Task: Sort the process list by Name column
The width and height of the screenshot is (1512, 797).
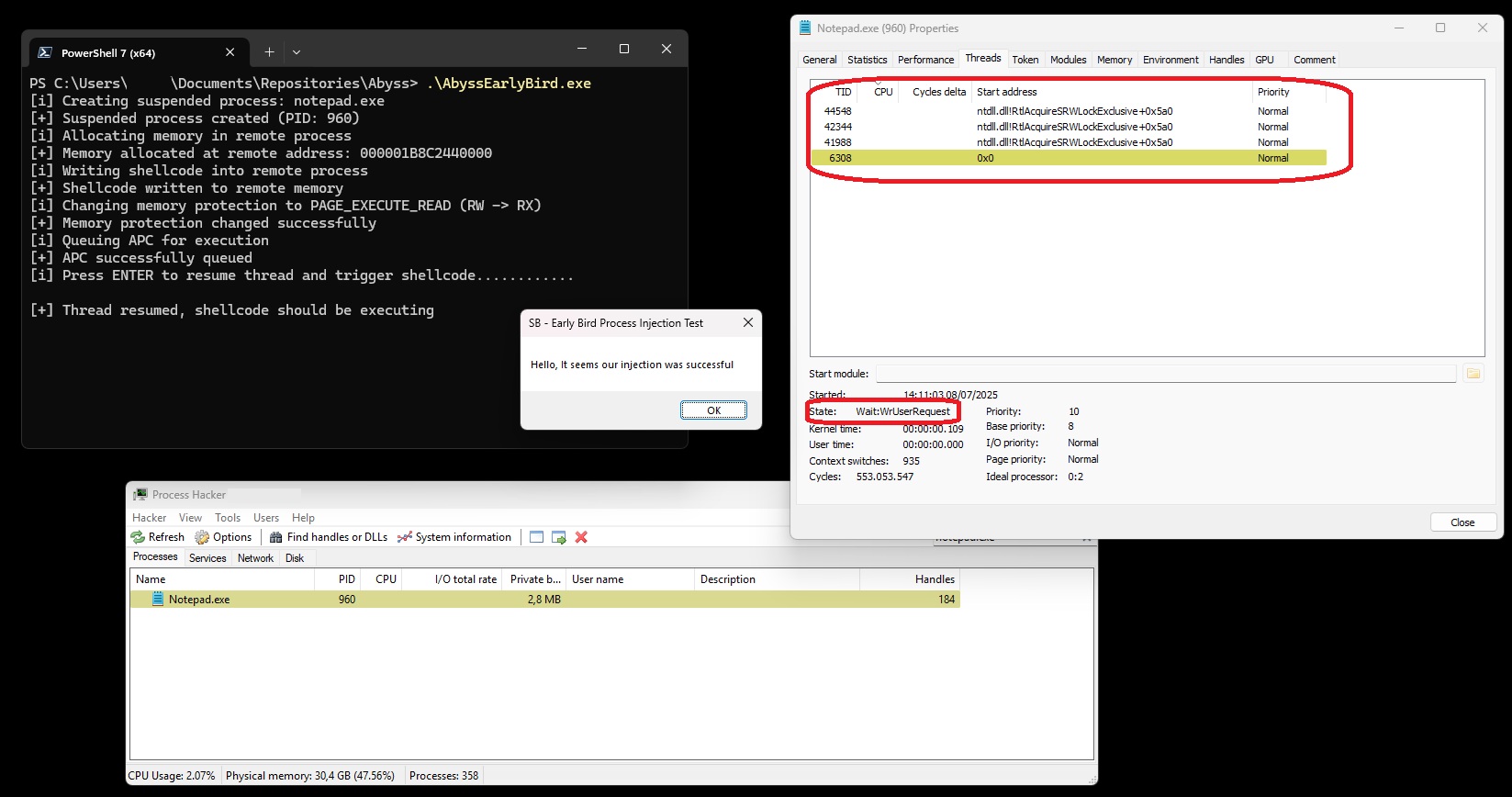Action: [x=222, y=579]
